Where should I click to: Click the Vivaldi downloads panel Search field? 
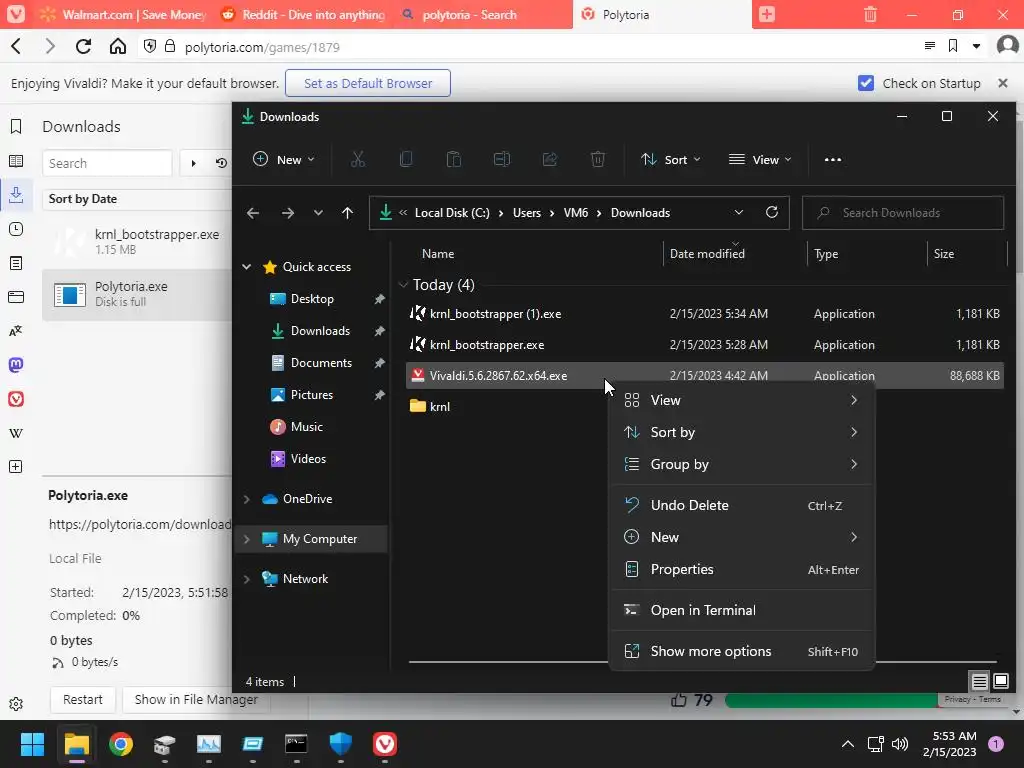pos(107,163)
